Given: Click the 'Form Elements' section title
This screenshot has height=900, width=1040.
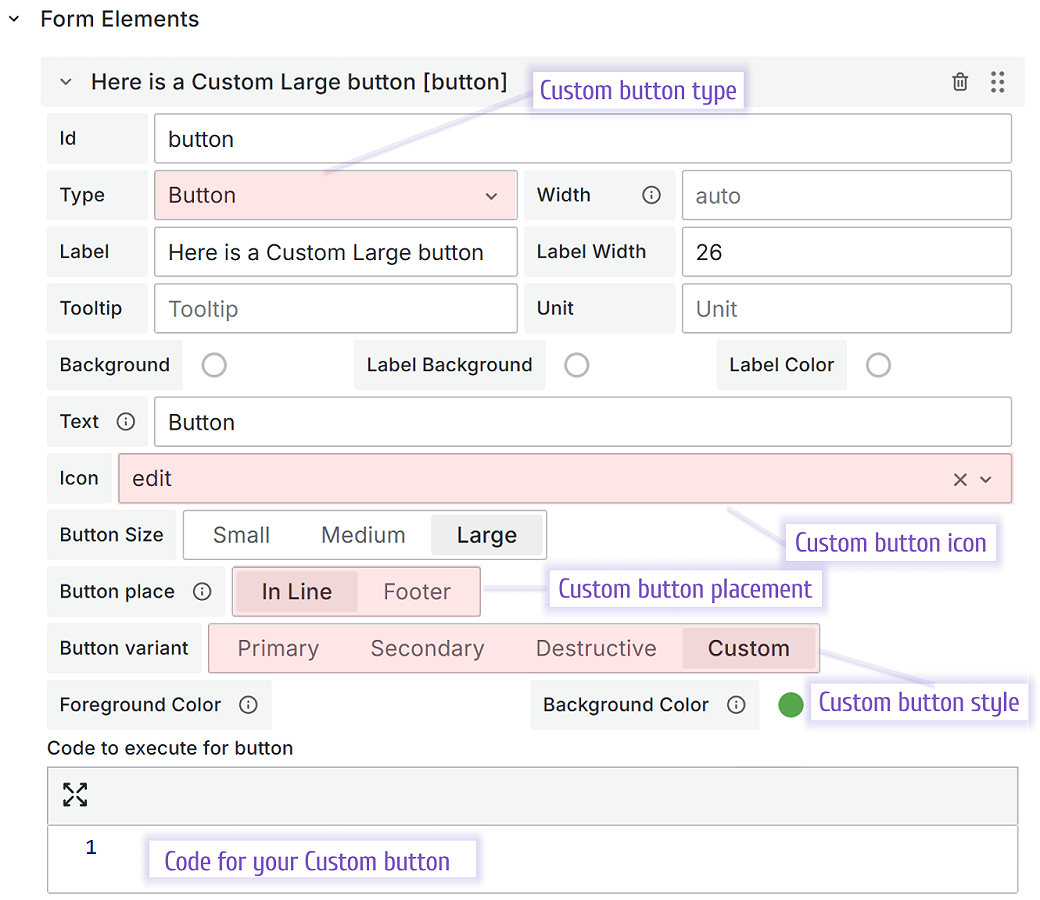Looking at the screenshot, I should pos(119,19).
